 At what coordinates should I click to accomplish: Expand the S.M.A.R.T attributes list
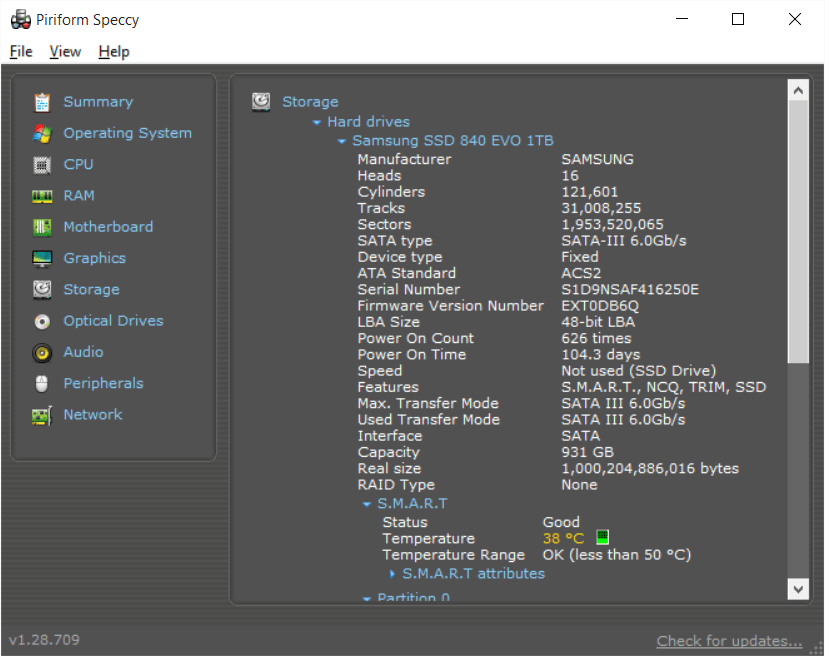pos(391,573)
